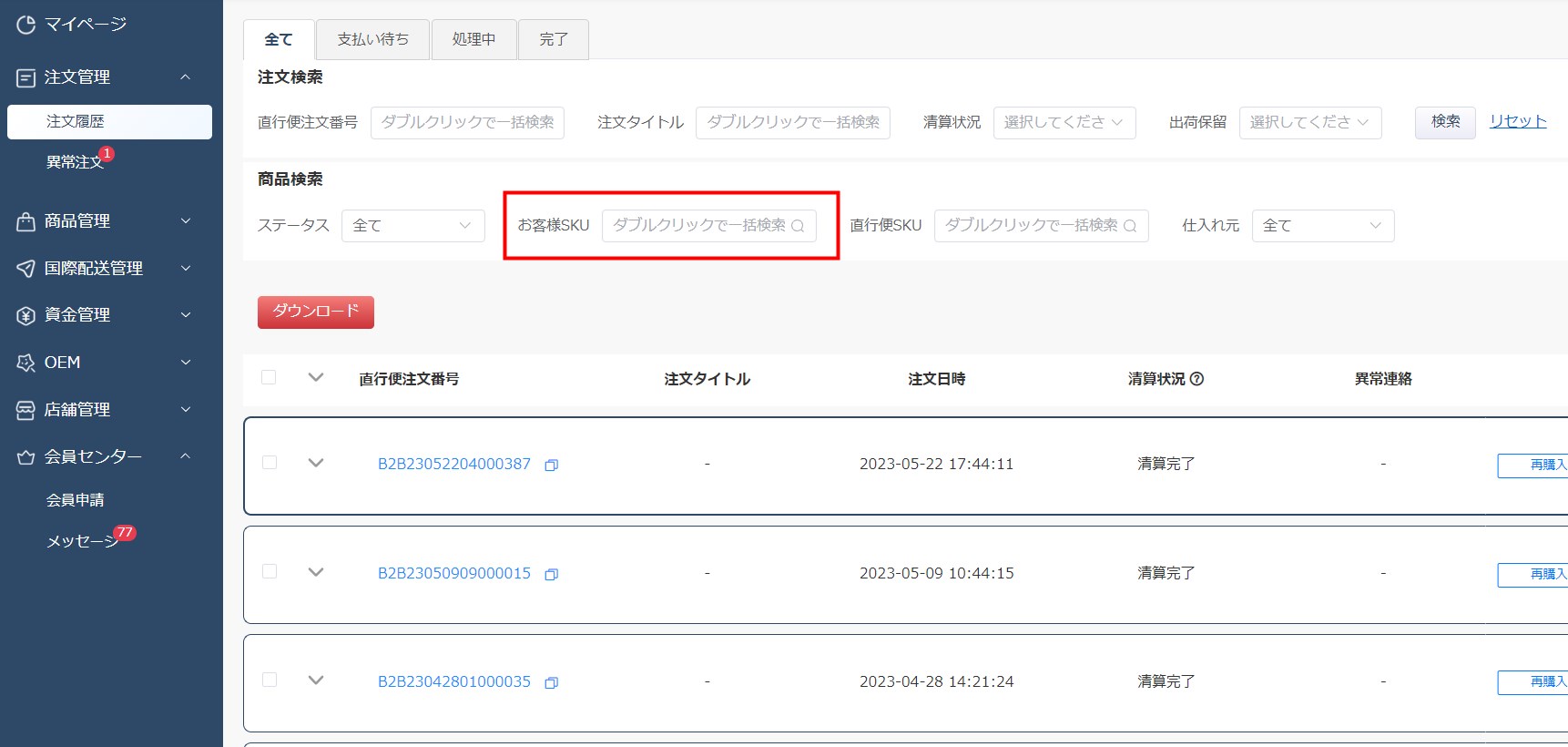Click the マイページ dashboard icon
This screenshot has width=1568, height=747.
[x=25, y=25]
